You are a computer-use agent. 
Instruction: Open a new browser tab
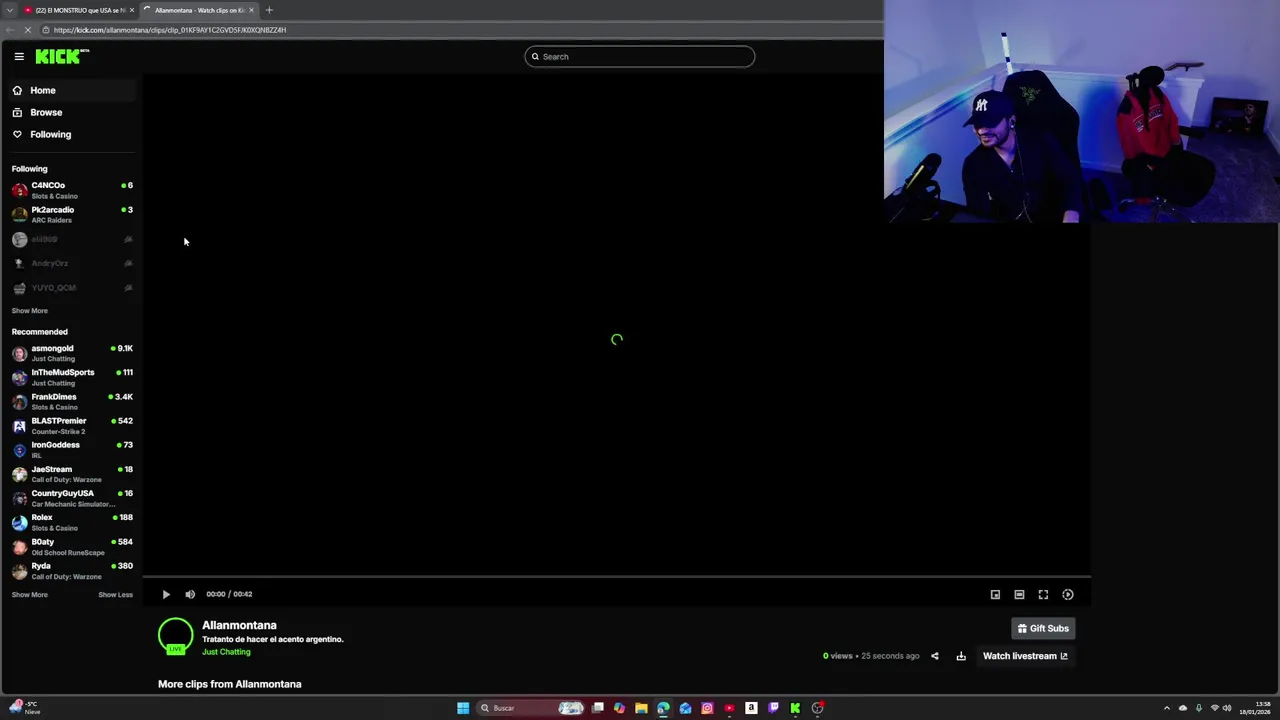[269, 10]
